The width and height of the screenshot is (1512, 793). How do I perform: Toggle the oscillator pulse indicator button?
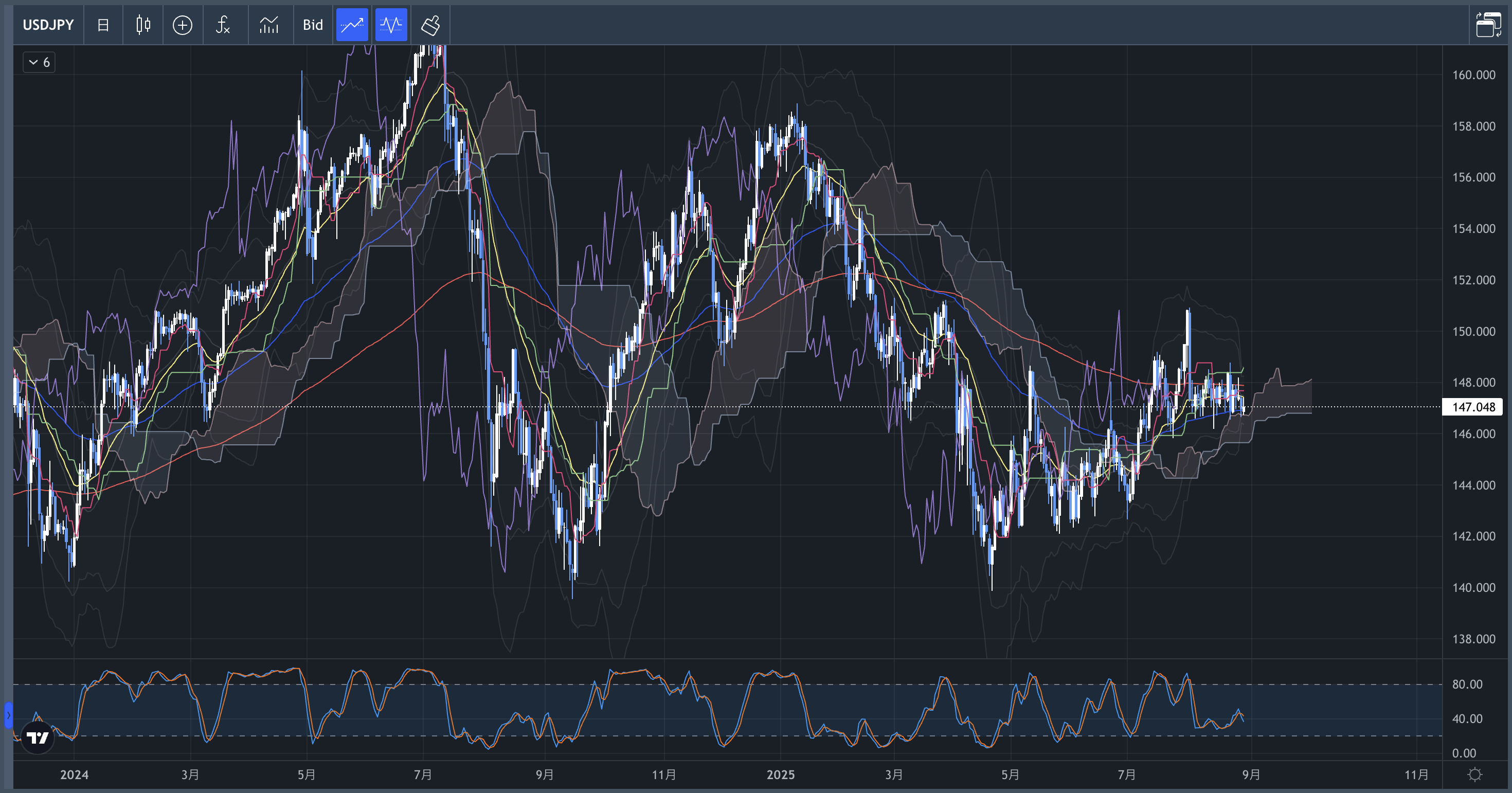[391, 25]
